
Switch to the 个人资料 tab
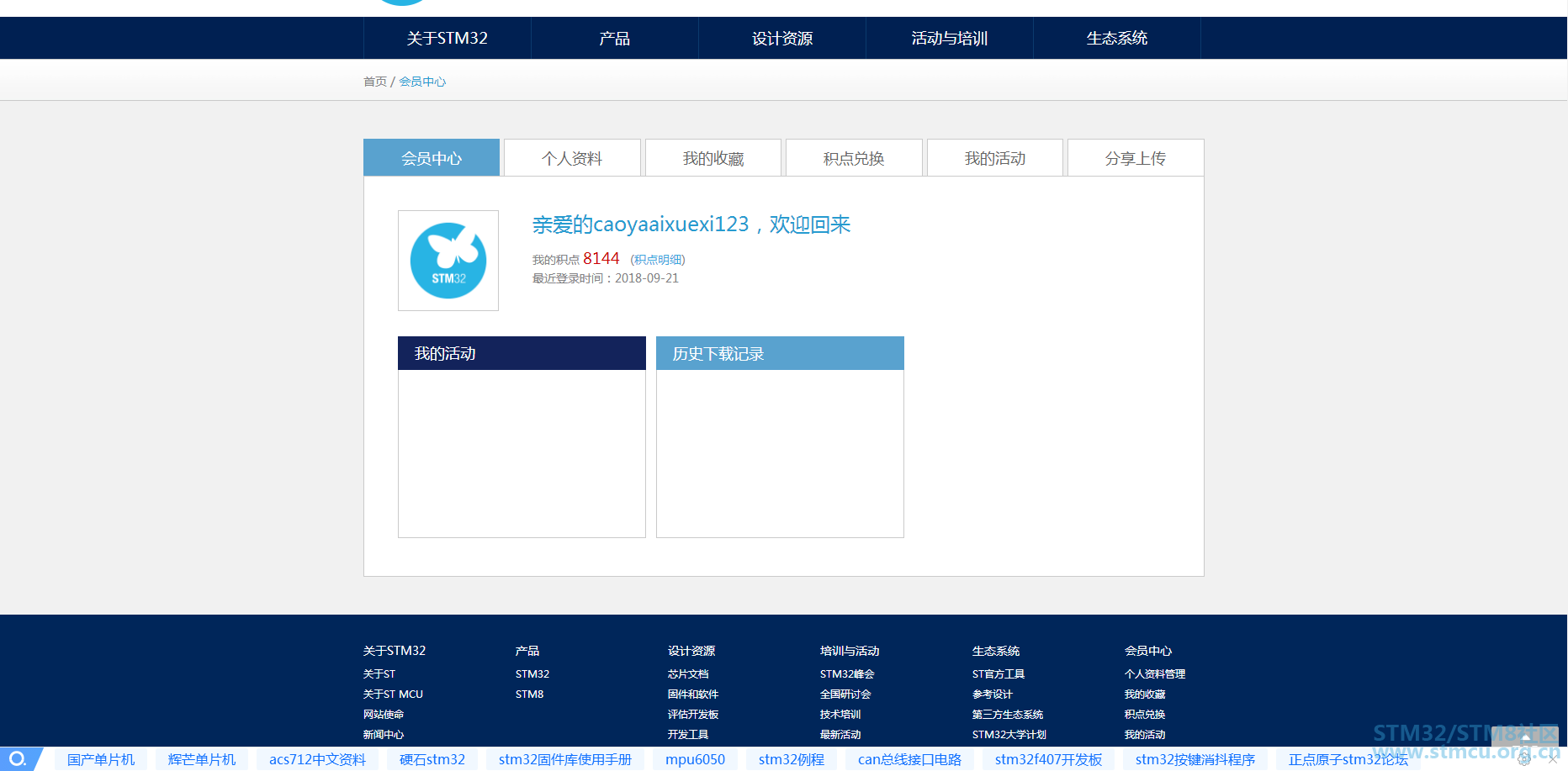[x=572, y=158]
